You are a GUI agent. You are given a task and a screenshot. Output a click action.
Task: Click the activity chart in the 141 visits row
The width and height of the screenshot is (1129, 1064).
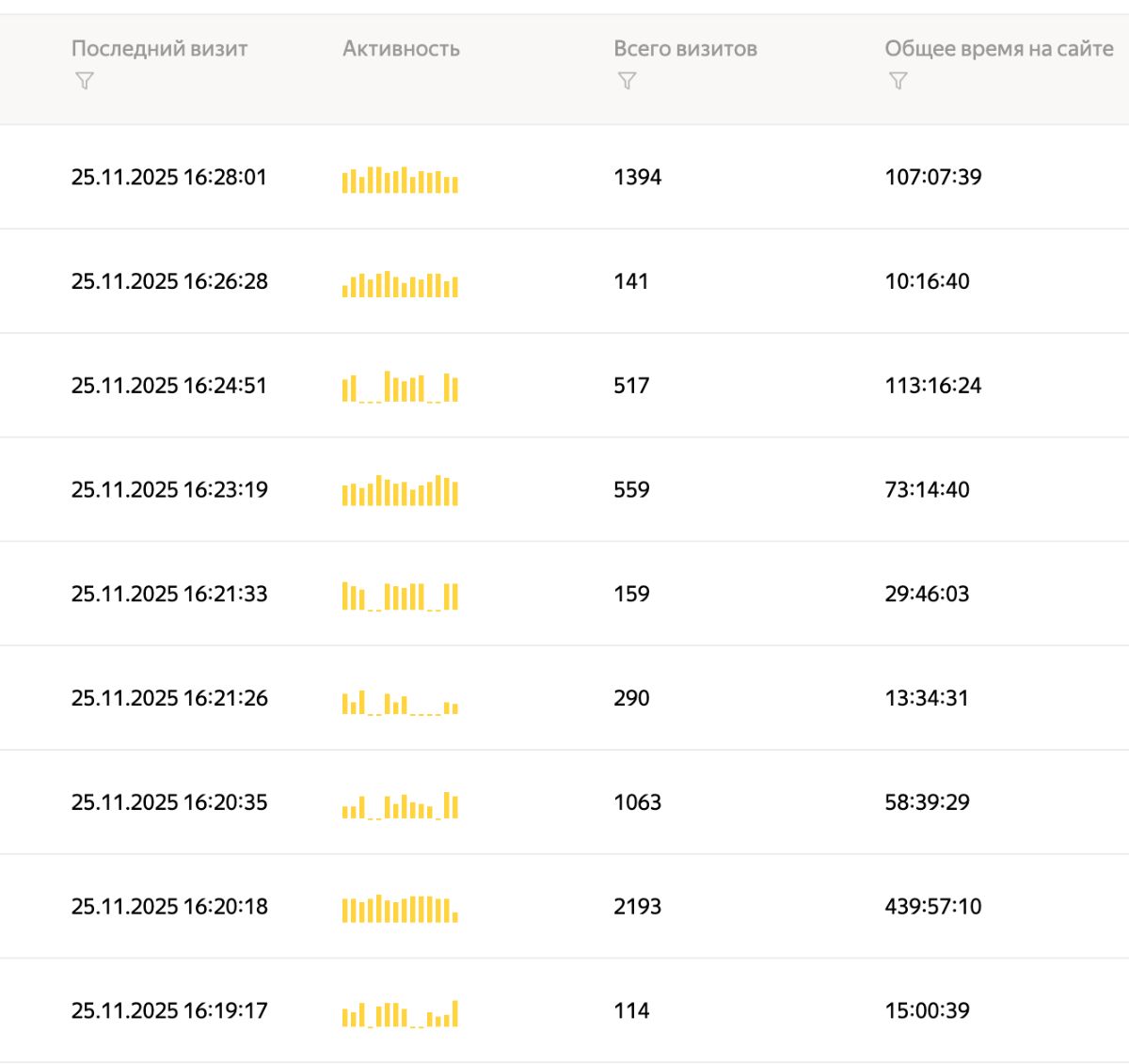[x=400, y=283]
